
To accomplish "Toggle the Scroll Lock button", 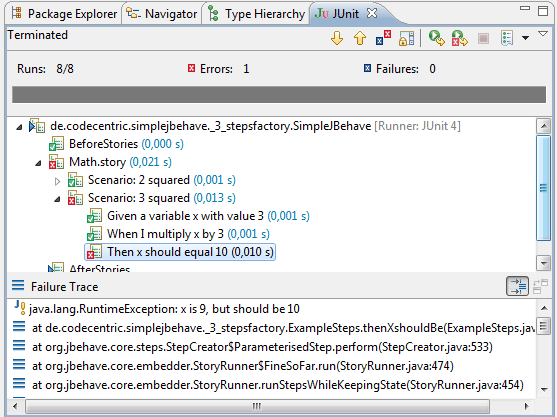I will 406,38.
